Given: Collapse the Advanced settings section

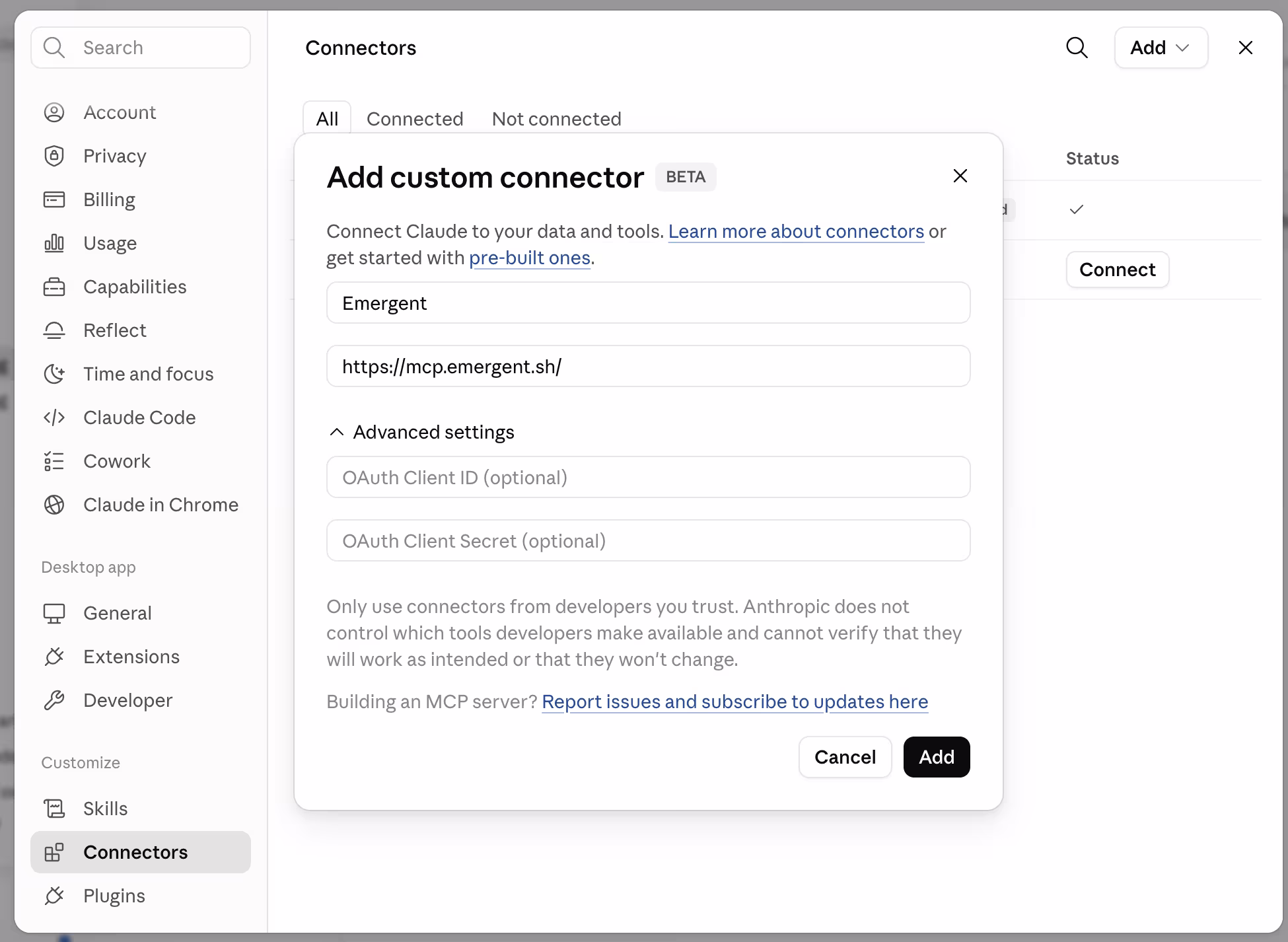Looking at the screenshot, I should 421,432.
